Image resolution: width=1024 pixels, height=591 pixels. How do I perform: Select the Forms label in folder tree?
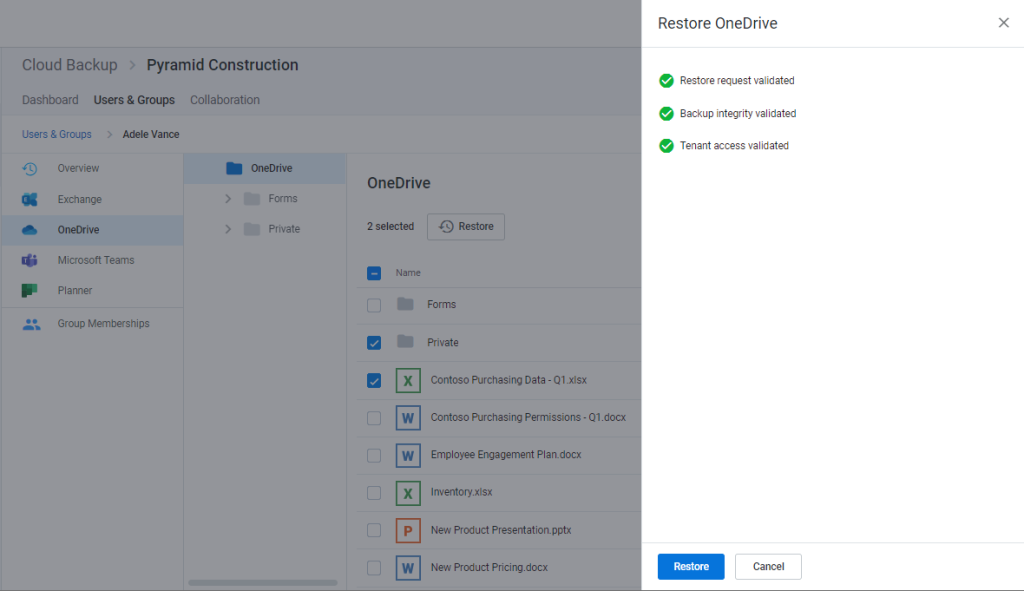click(x=283, y=199)
